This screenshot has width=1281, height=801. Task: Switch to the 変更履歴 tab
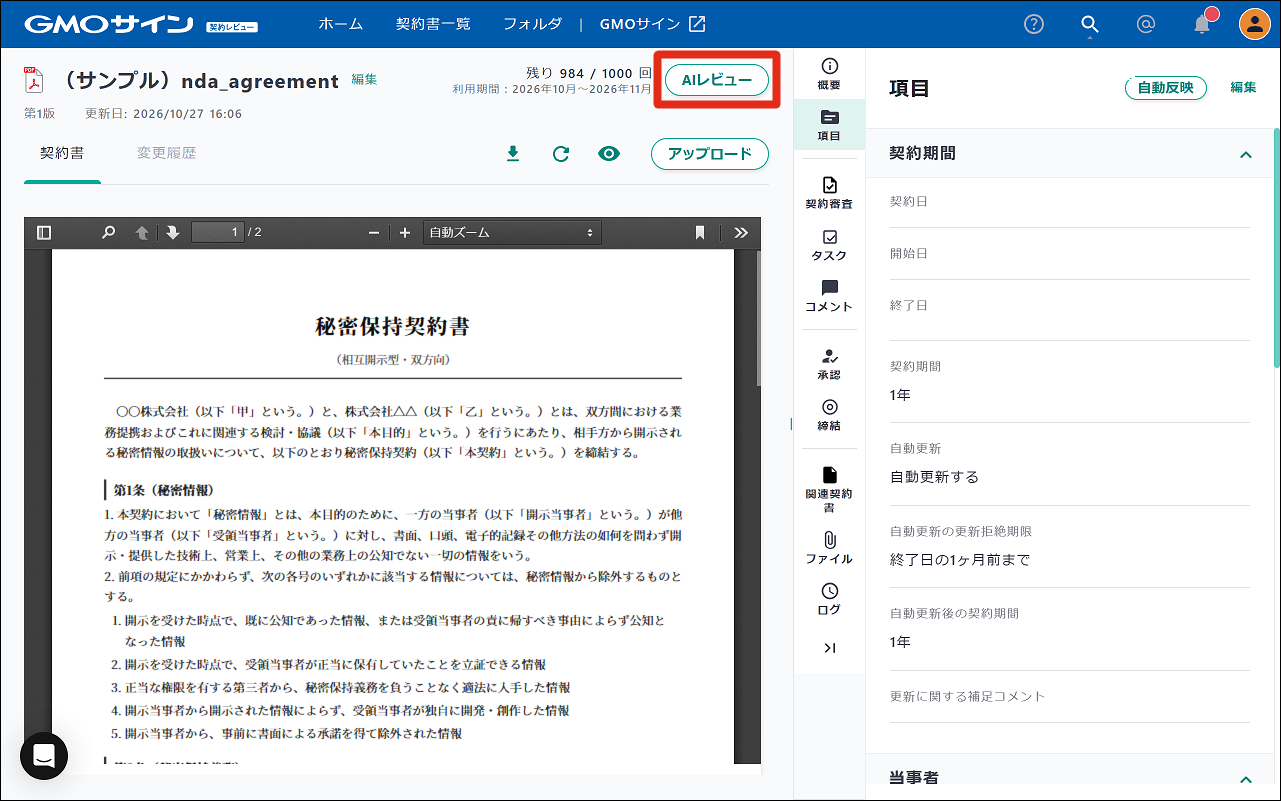pyautogui.click(x=167, y=153)
